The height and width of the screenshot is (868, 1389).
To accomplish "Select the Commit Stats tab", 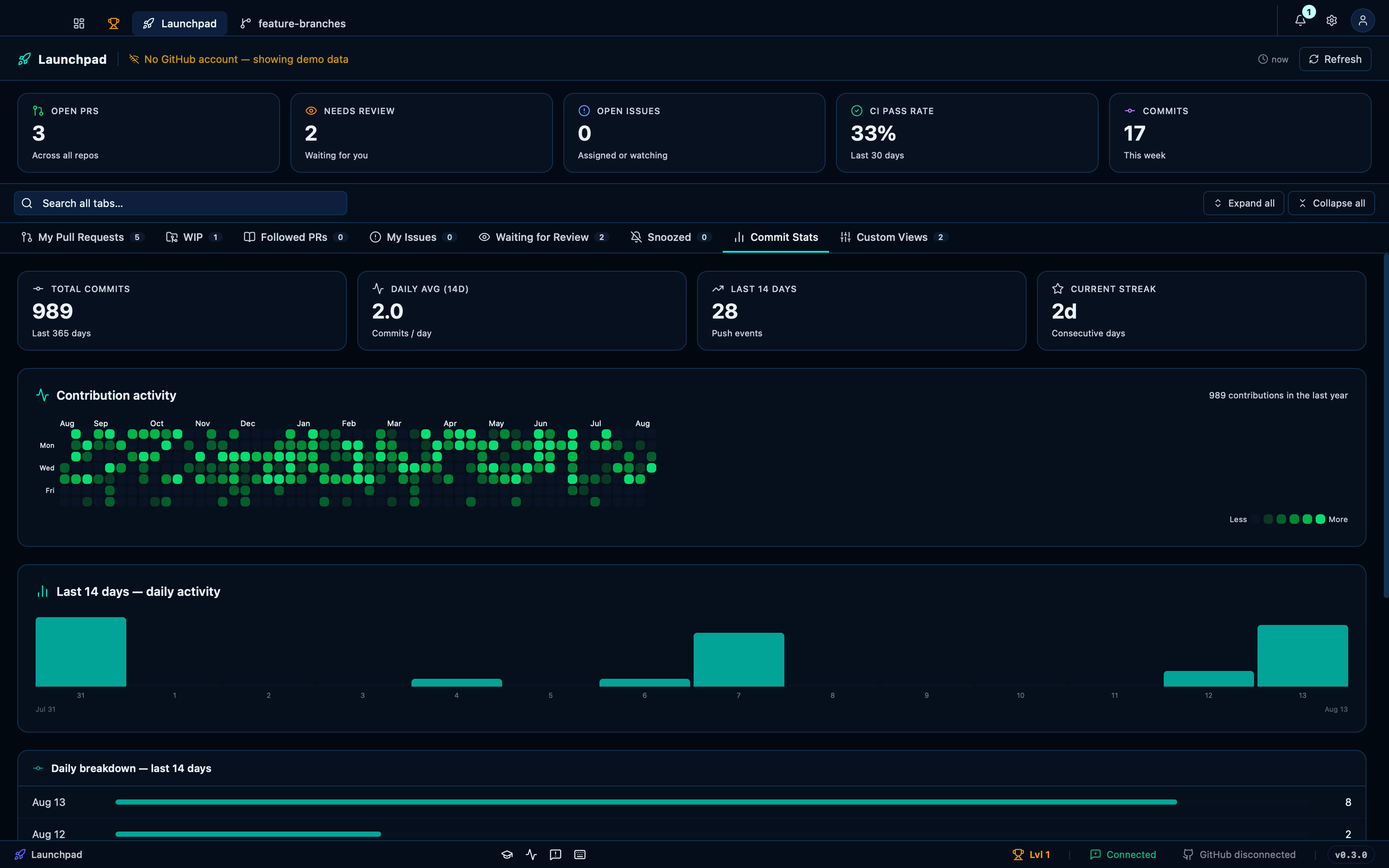I will coord(776,237).
